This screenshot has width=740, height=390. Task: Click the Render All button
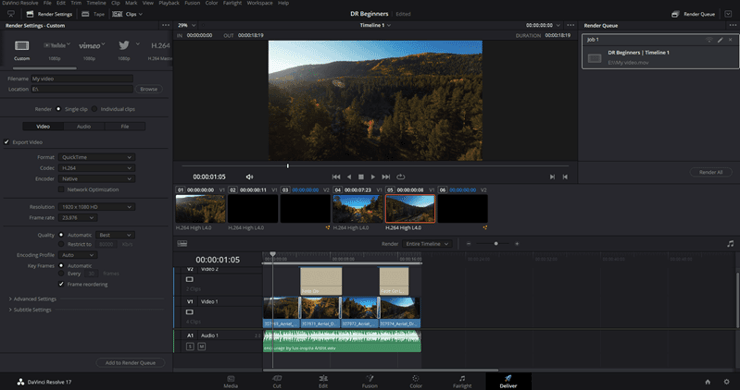click(x=711, y=172)
